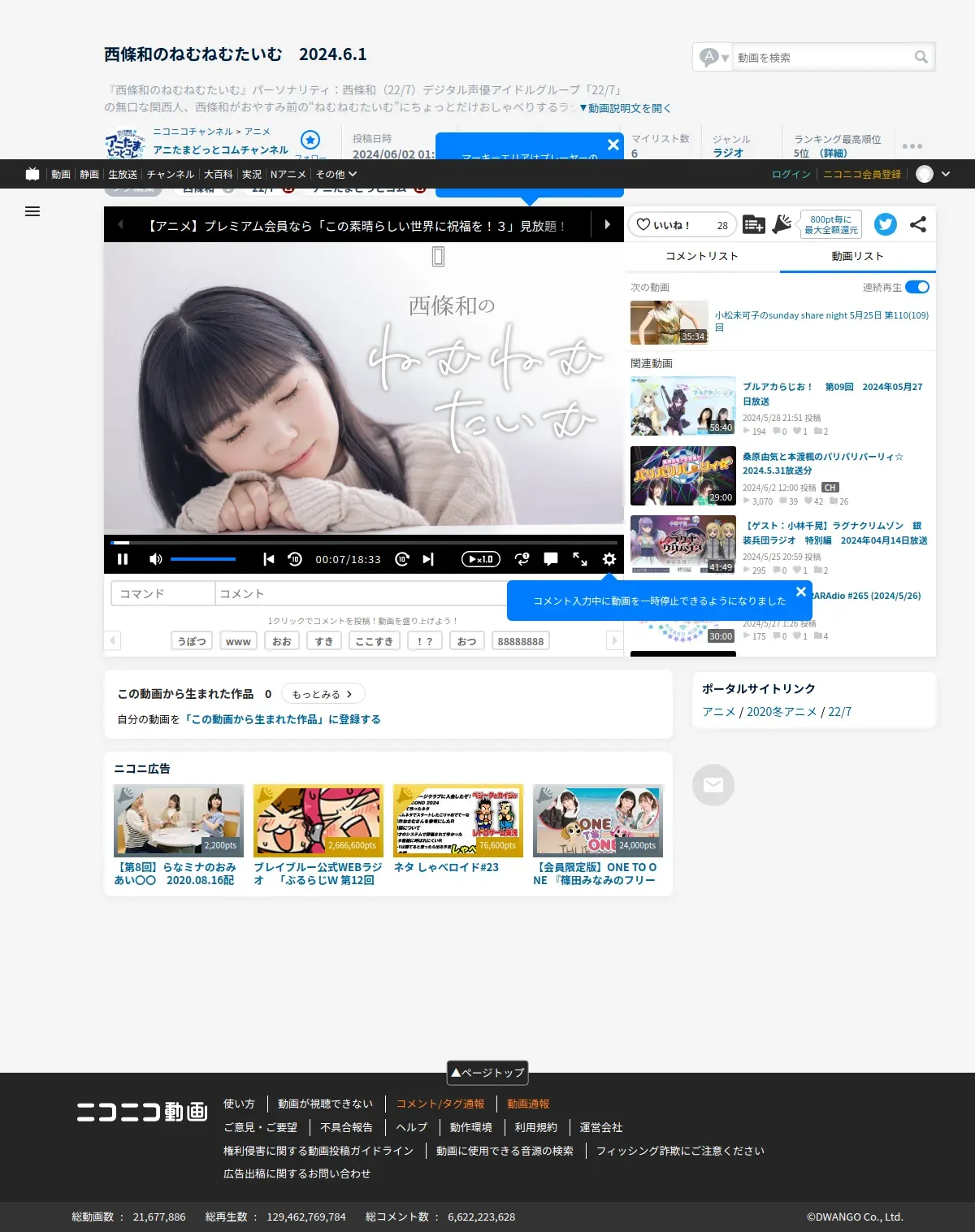Open search type selector dropdown
This screenshot has height=1232, width=975.
[x=715, y=58]
